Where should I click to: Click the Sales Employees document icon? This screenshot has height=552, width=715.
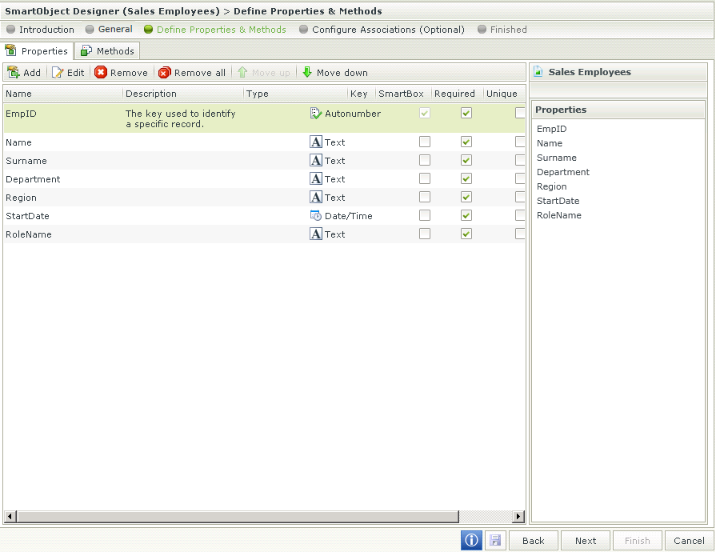(x=538, y=72)
